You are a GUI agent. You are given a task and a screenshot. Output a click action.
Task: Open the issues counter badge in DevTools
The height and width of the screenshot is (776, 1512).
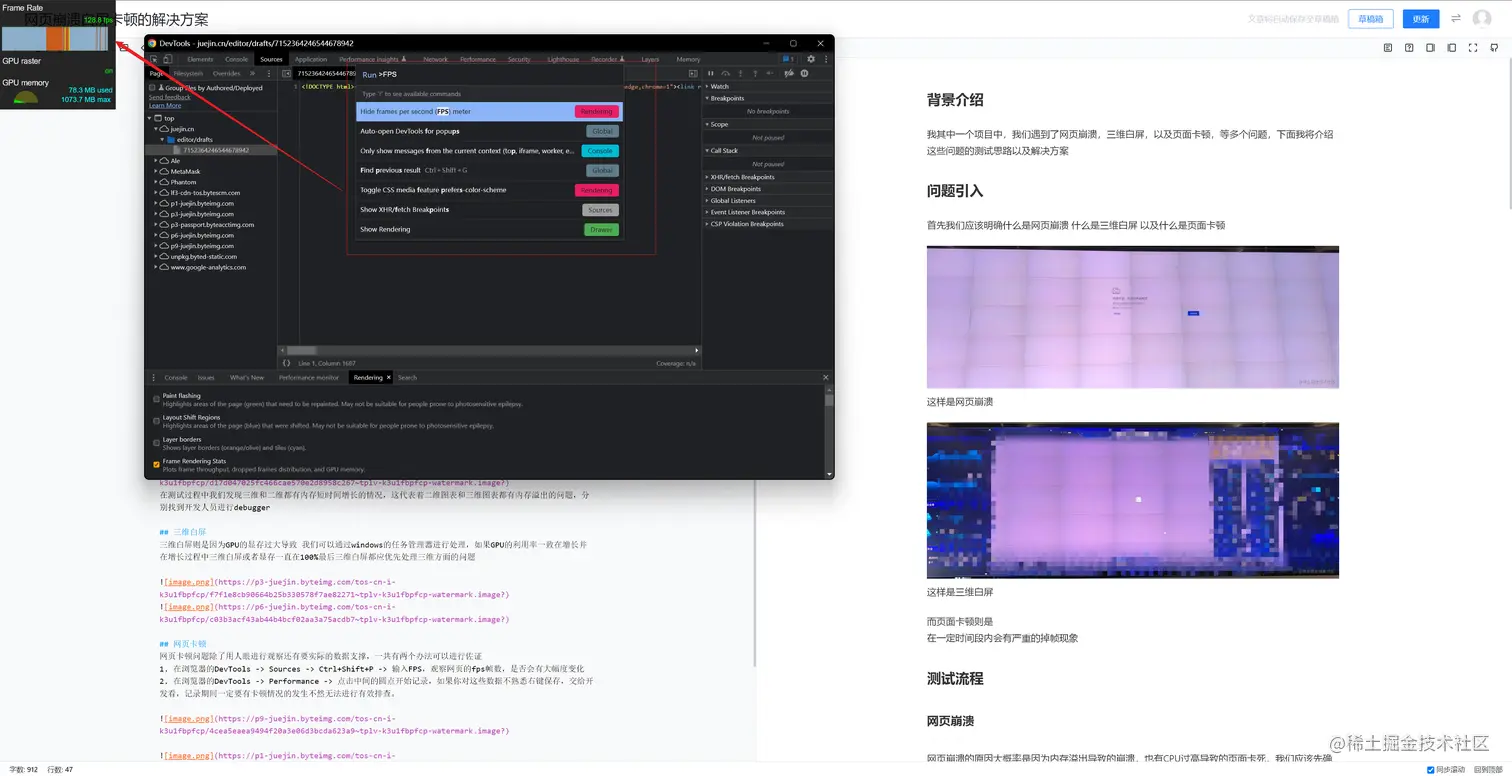click(x=788, y=59)
